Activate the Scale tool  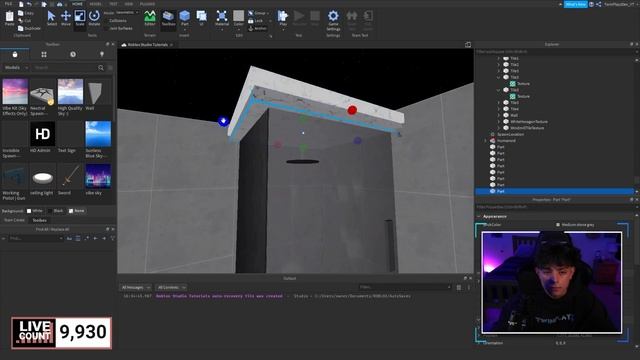point(80,18)
